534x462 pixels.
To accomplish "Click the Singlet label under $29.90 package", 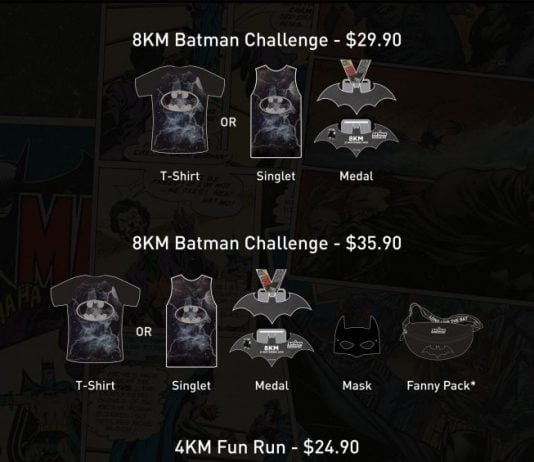I will point(276,176).
